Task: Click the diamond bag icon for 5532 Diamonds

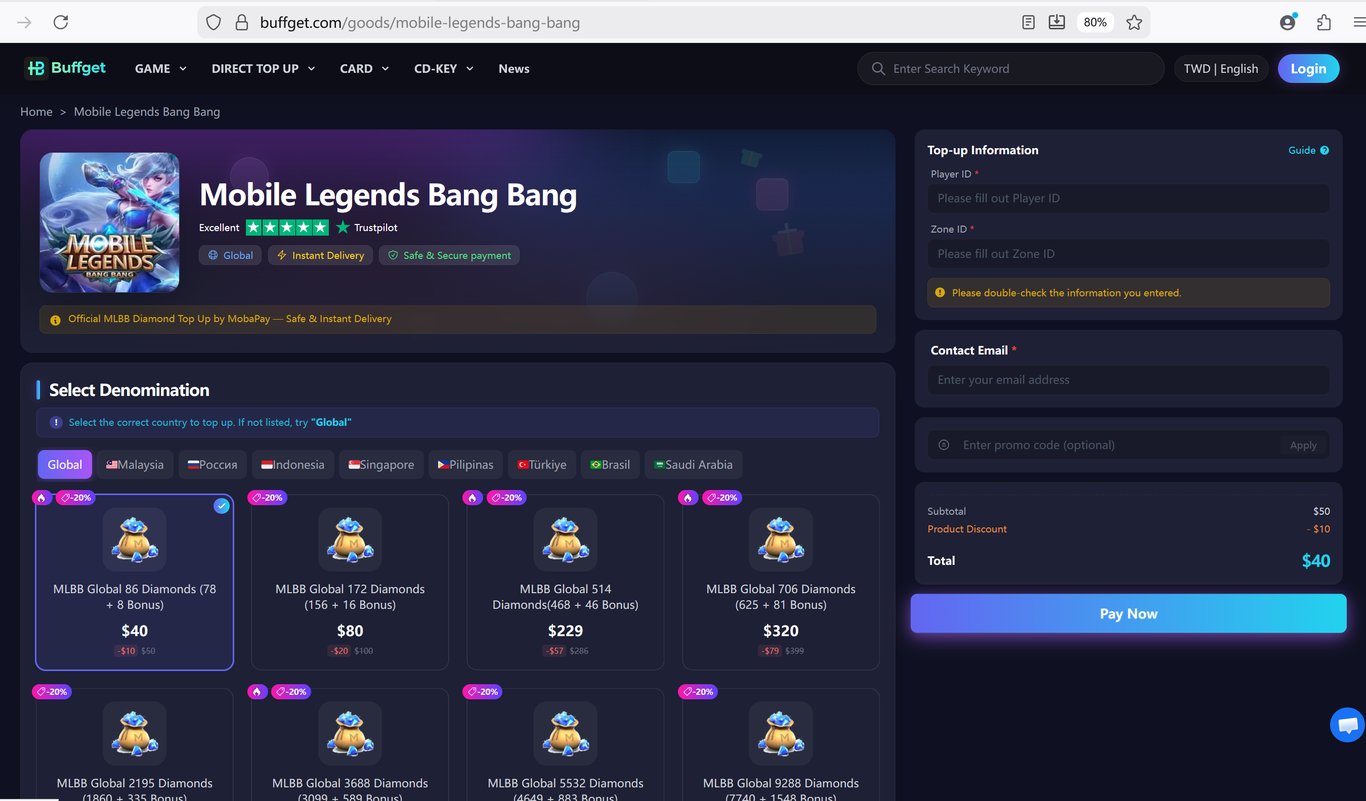Action: pos(565,733)
